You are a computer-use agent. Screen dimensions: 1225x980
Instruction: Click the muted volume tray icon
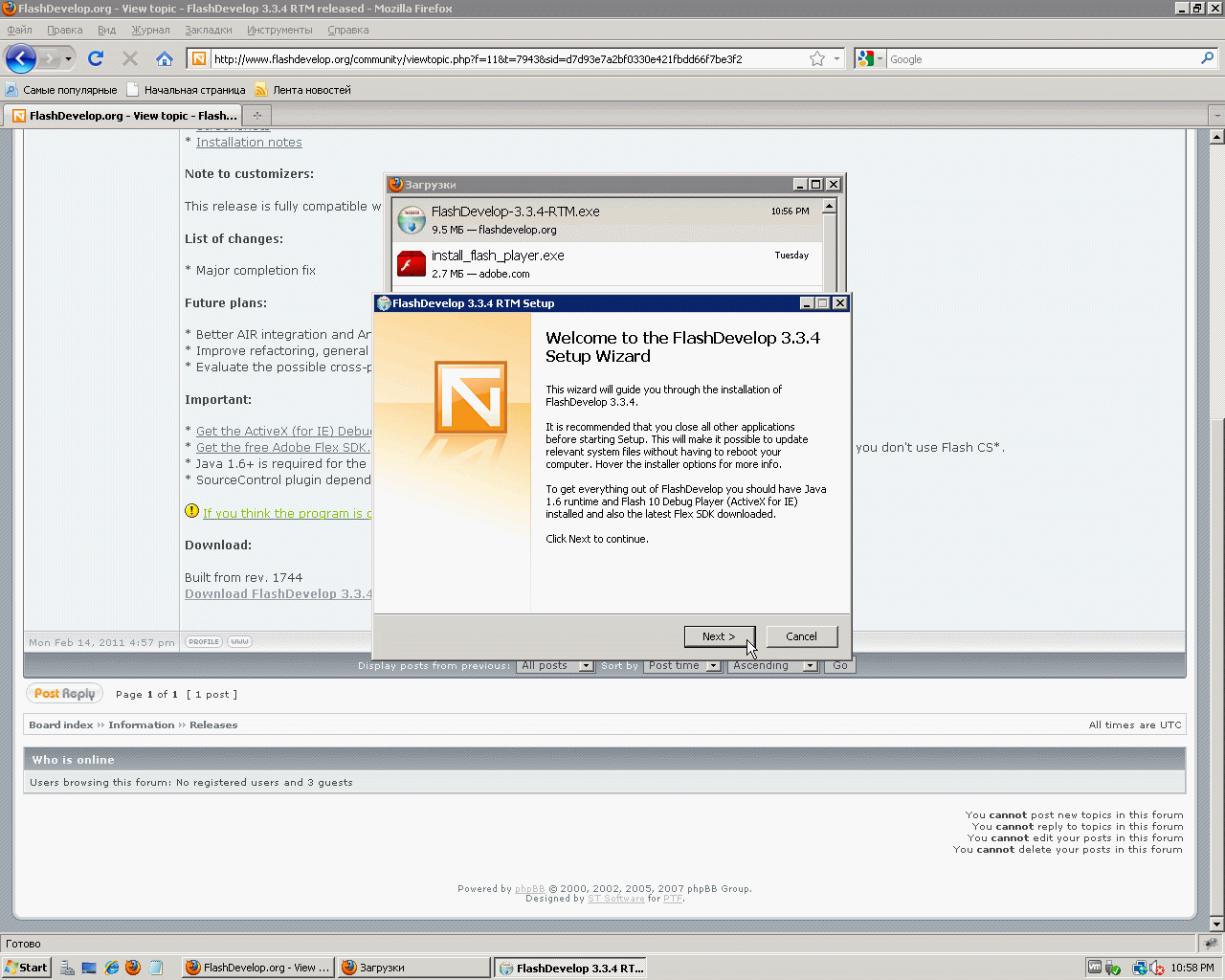click(x=1157, y=968)
